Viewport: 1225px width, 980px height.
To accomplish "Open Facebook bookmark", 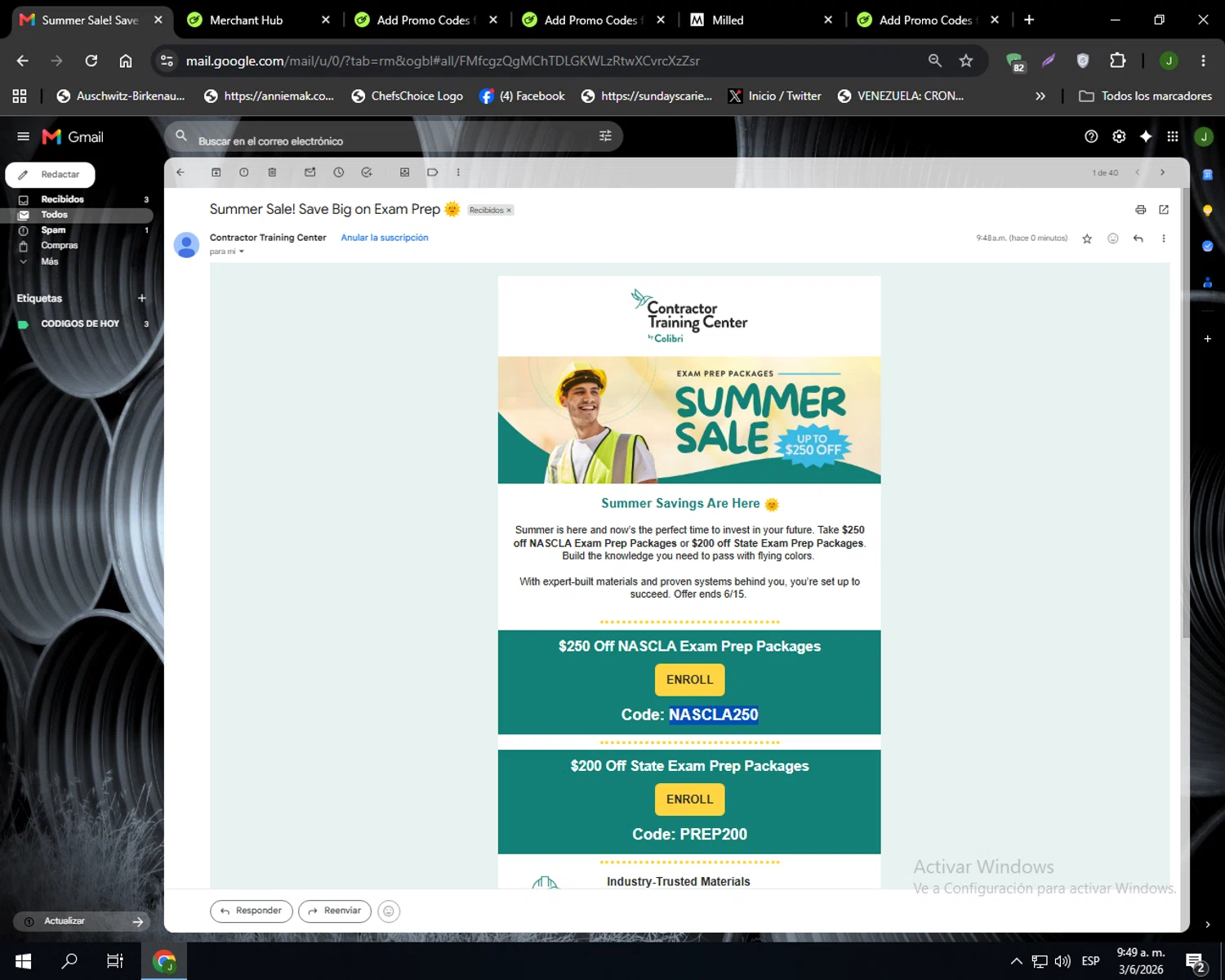I will pos(522,96).
